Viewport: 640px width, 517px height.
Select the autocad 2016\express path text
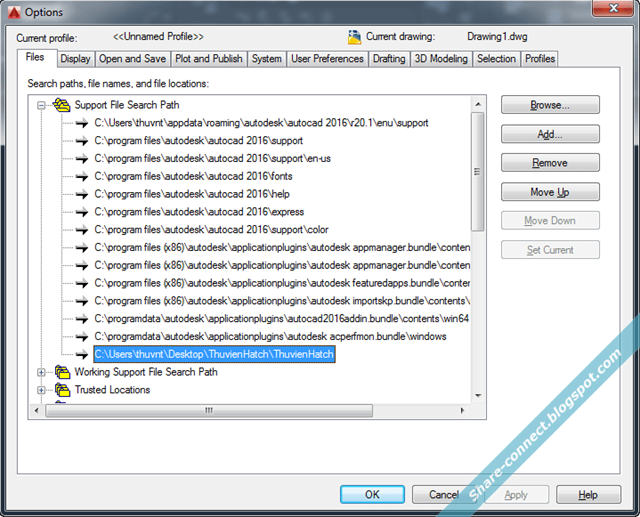[x=199, y=212]
